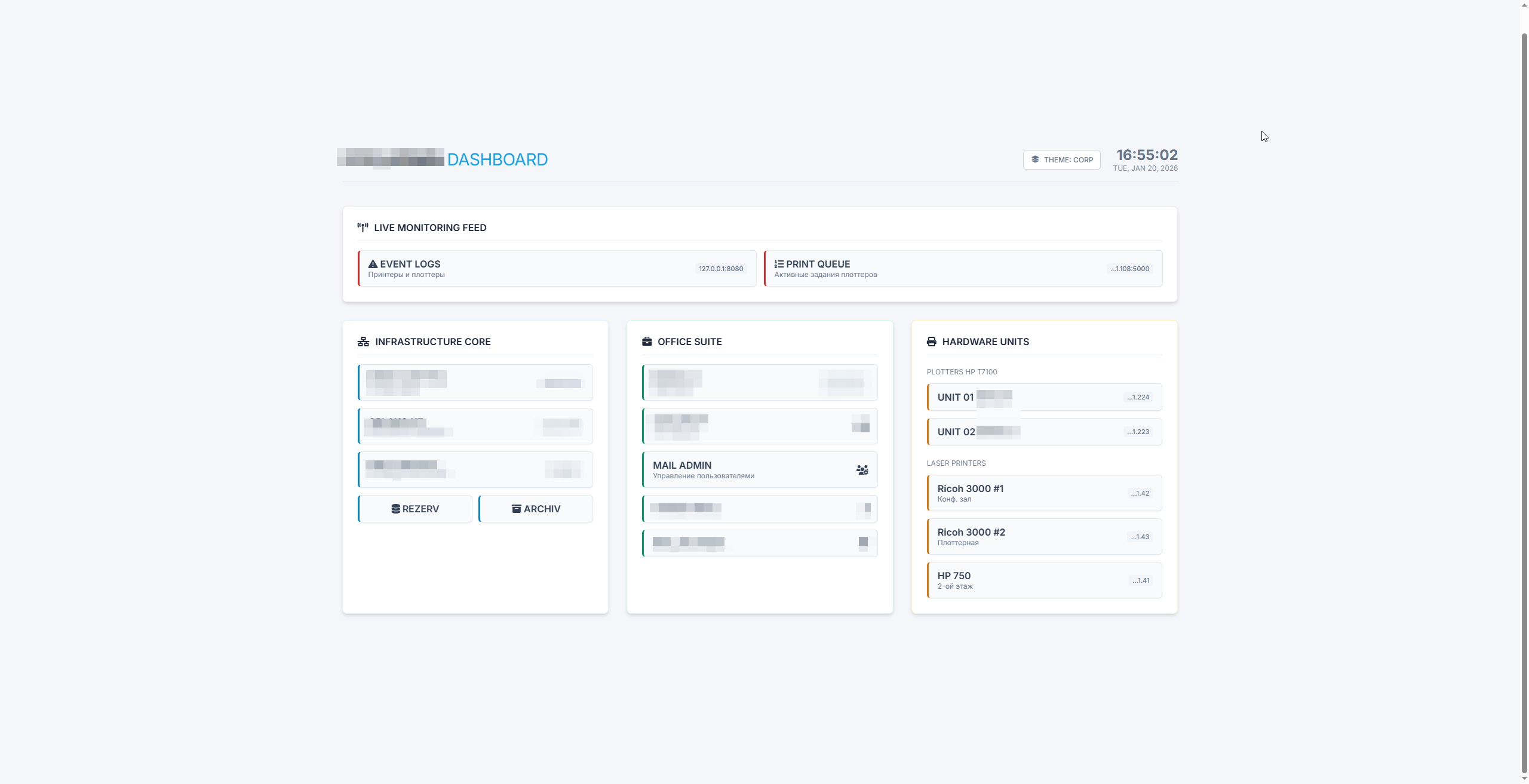Click the ...1.223 address tag
The width and height of the screenshot is (1529, 784).
[x=1138, y=432]
